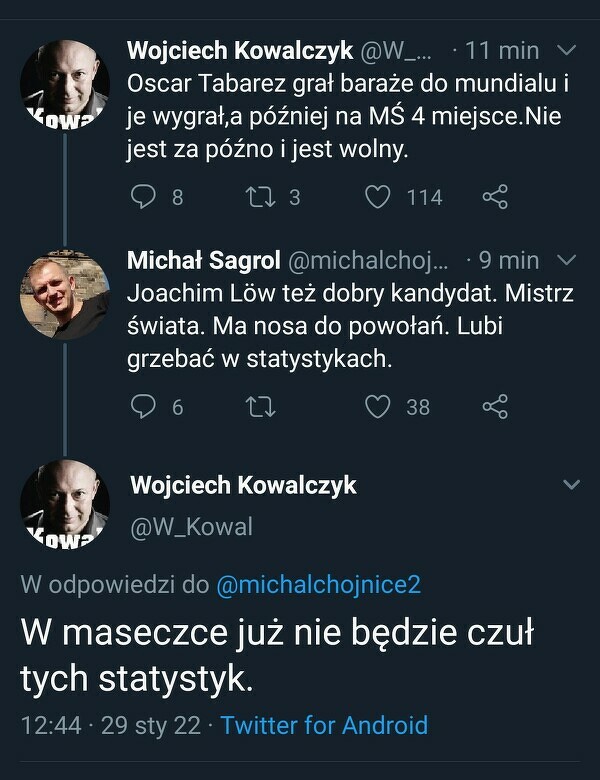Reply to Michał Sagrol's Joachim Löw tweet

(145, 406)
